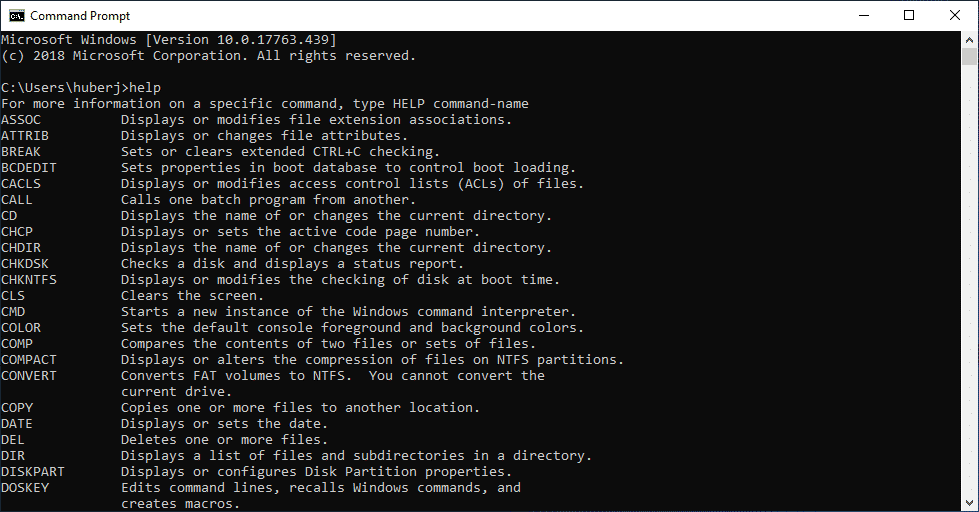Click the DISKPART command name
979x512 pixels.
point(32,471)
